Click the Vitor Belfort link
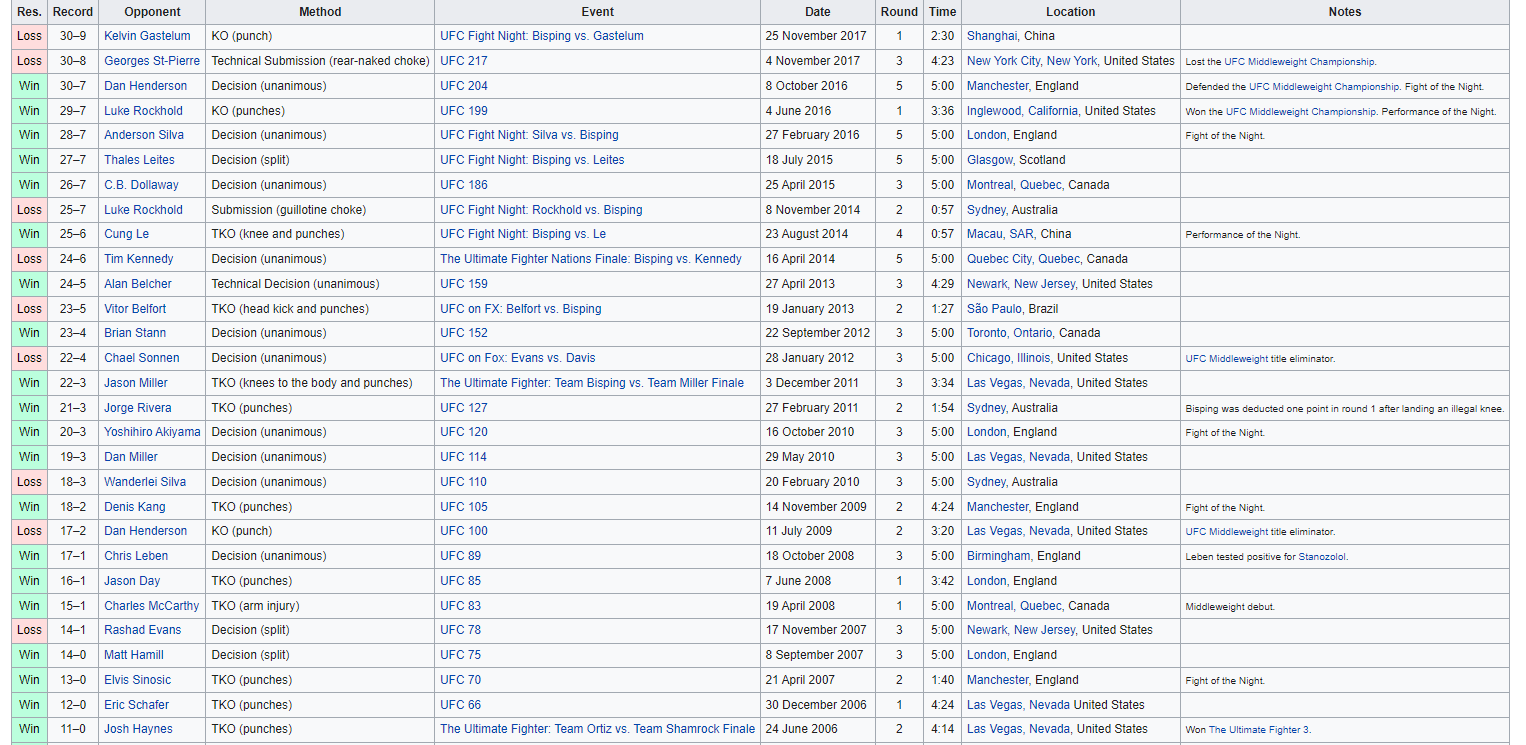 [x=135, y=309]
